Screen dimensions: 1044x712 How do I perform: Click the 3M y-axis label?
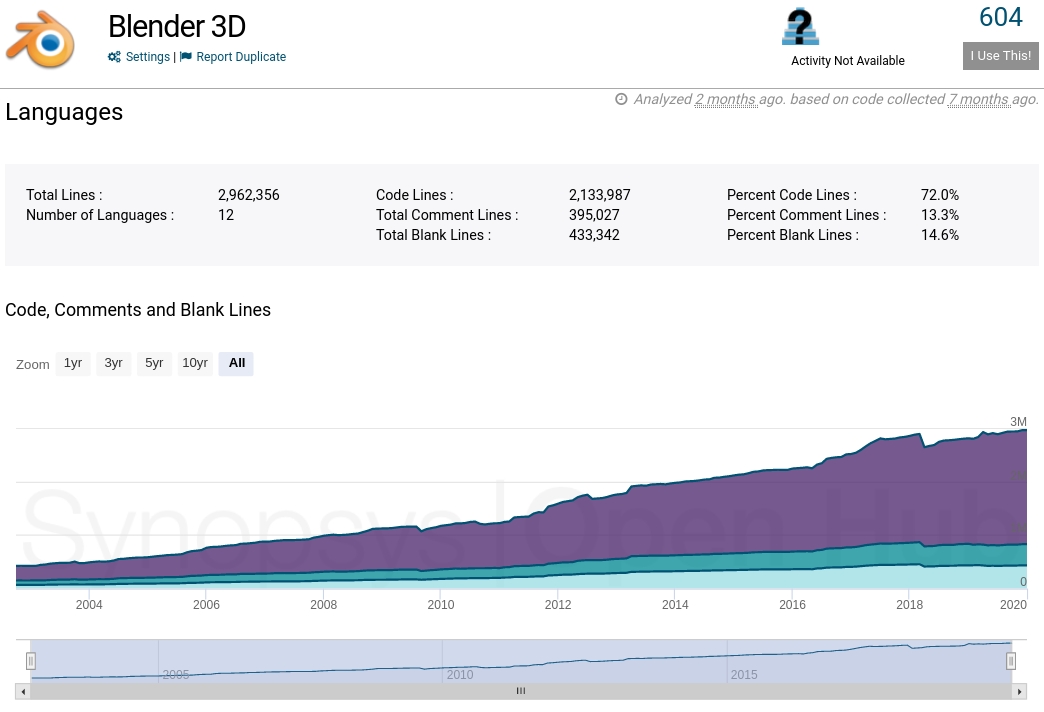click(x=1018, y=422)
